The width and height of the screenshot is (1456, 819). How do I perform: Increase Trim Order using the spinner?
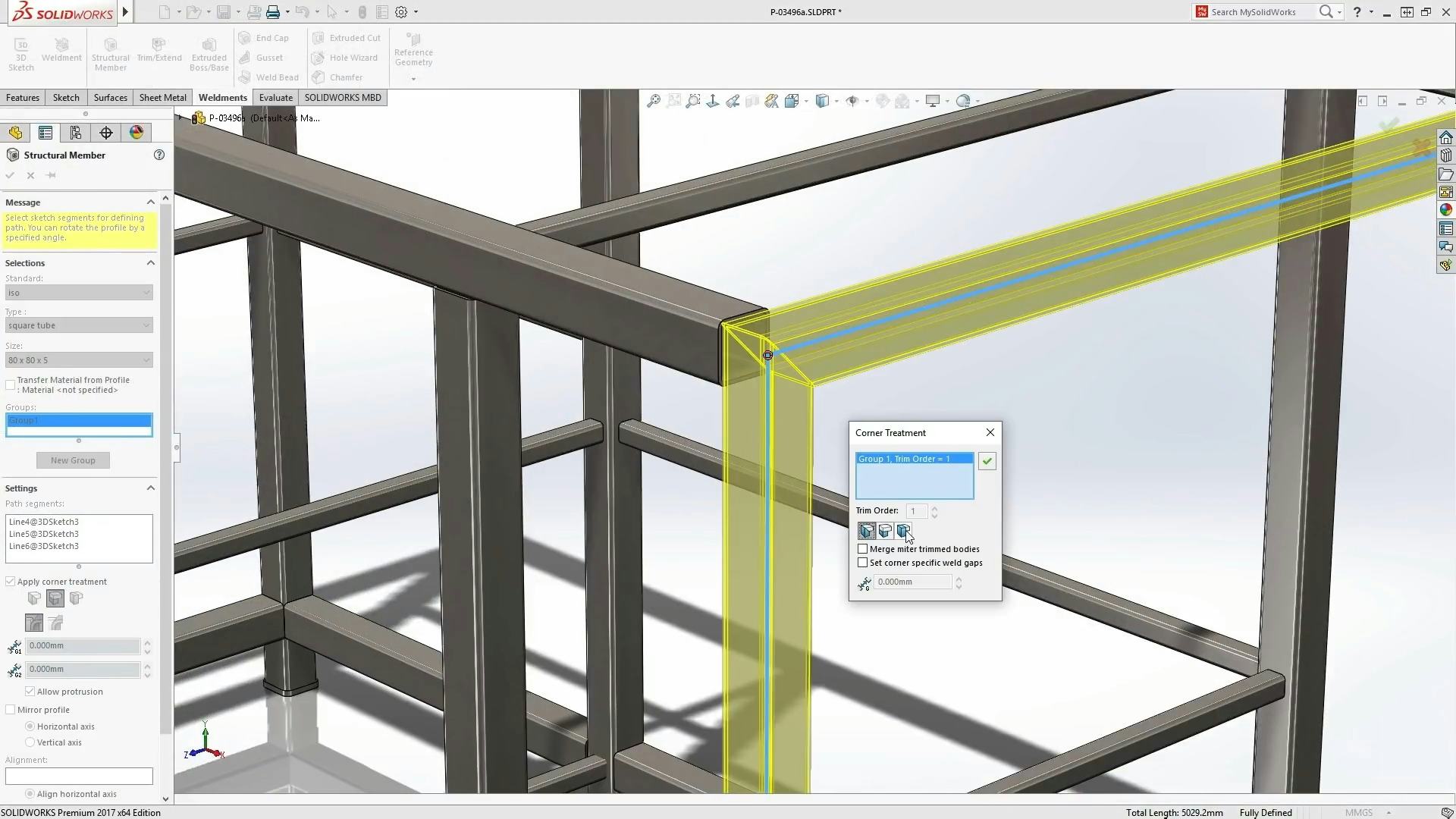click(x=934, y=508)
